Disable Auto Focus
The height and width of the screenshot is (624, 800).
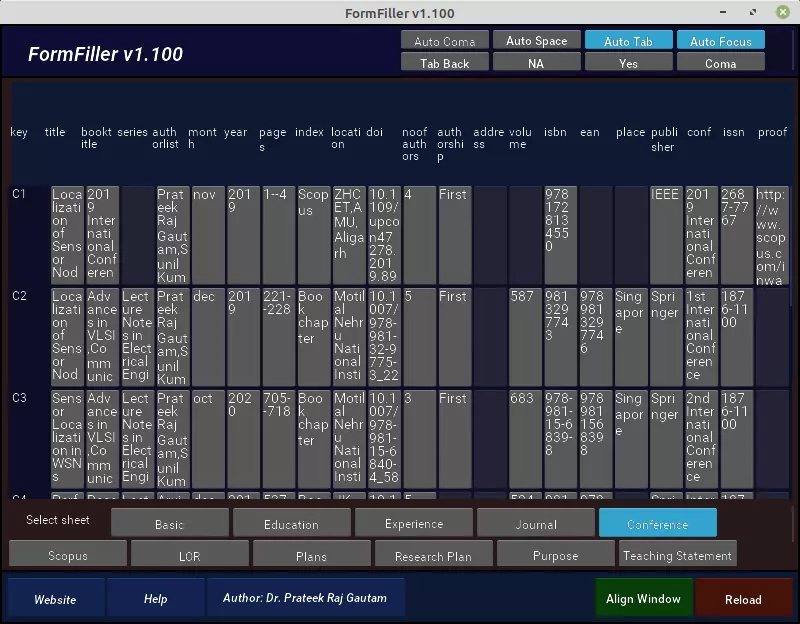pos(721,40)
